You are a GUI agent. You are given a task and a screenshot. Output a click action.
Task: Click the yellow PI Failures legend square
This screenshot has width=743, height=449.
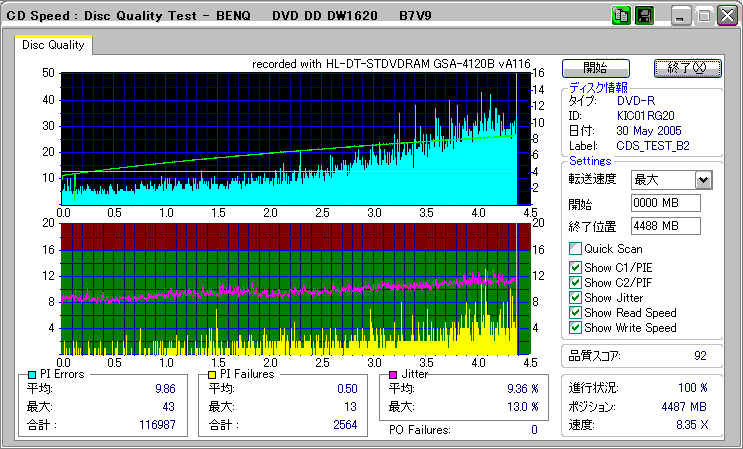tap(211, 375)
